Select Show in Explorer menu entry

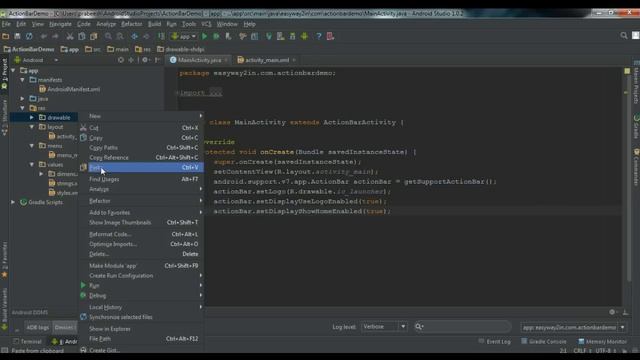(x=141, y=329)
